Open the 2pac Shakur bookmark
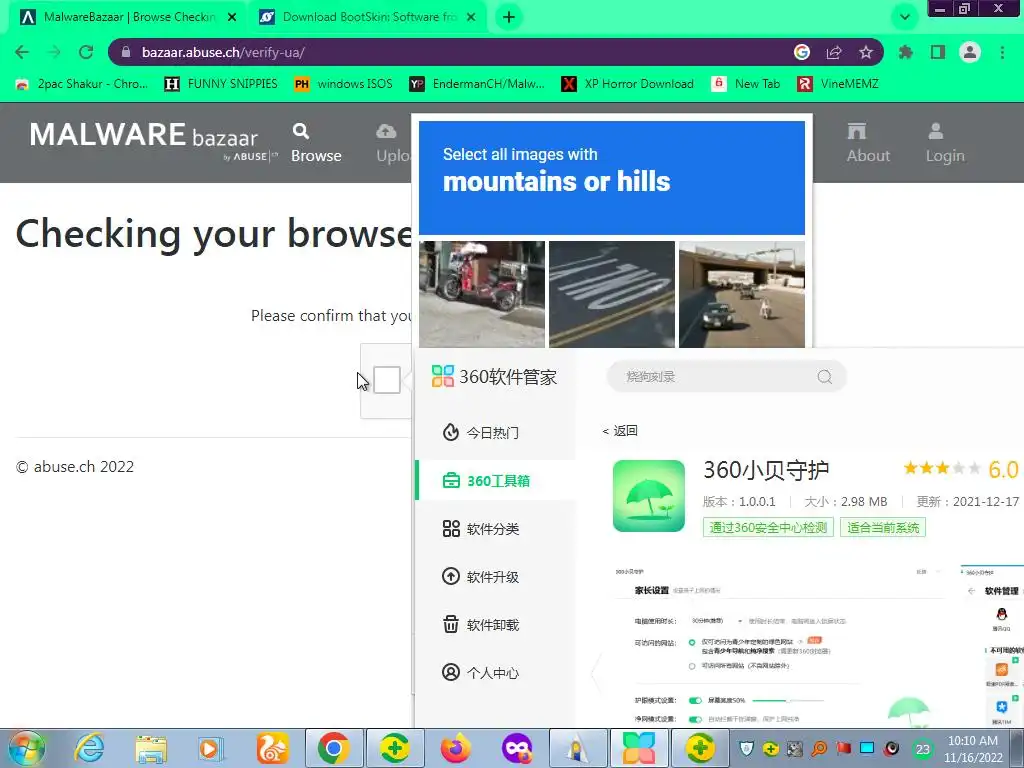 [x=82, y=84]
